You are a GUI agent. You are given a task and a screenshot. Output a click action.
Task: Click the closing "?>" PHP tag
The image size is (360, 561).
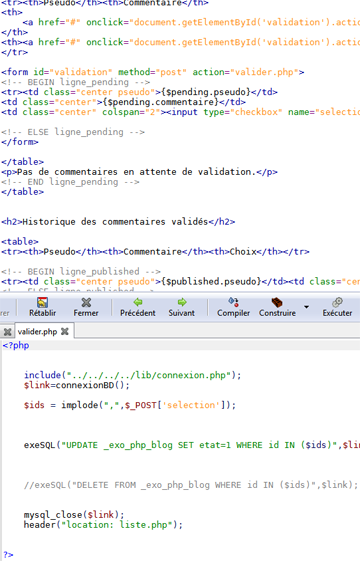(x=8, y=555)
